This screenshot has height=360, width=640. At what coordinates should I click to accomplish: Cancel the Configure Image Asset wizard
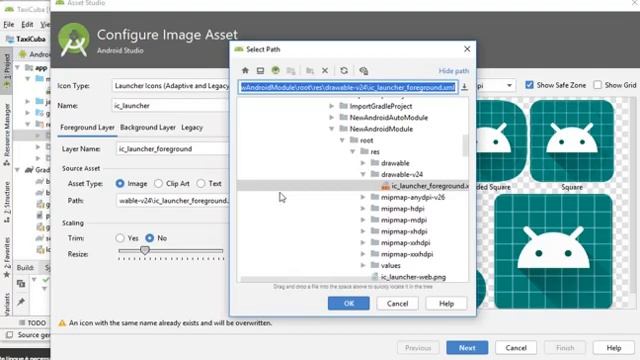tap(516, 348)
